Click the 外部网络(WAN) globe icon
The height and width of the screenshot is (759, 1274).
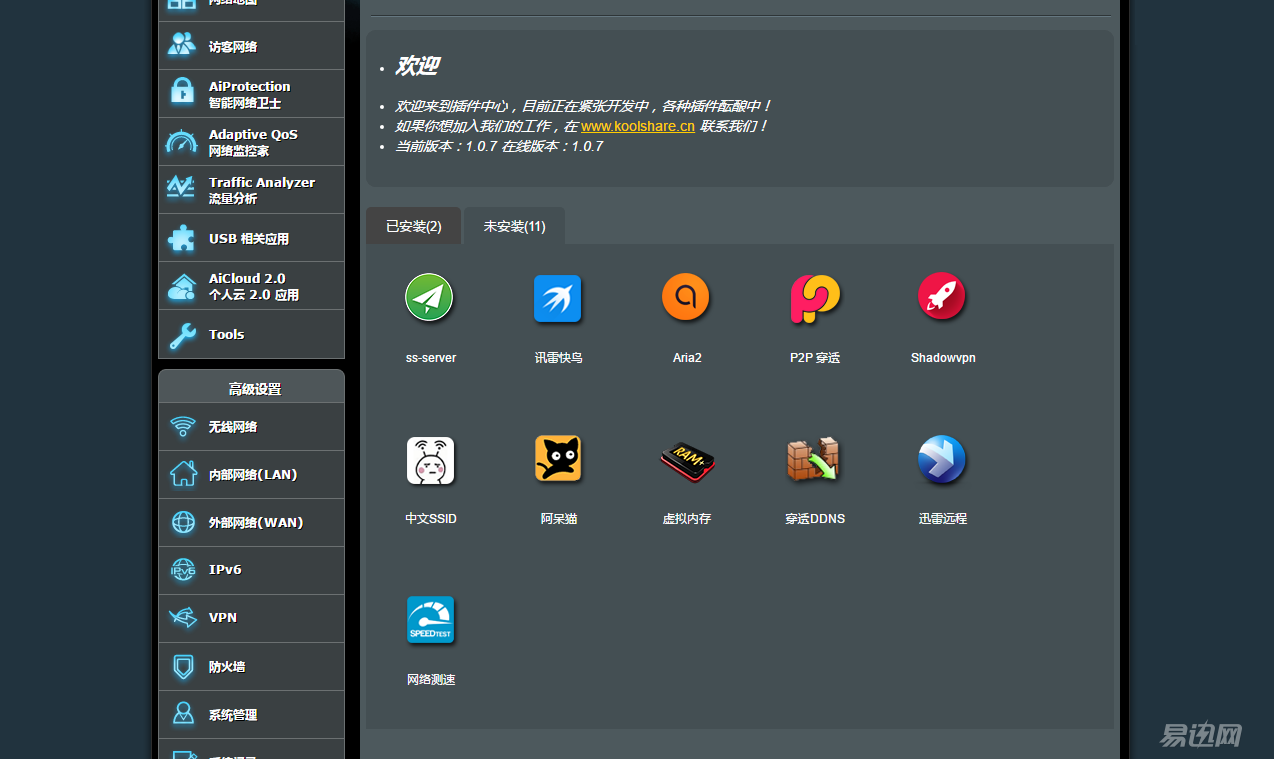point(183,522)
